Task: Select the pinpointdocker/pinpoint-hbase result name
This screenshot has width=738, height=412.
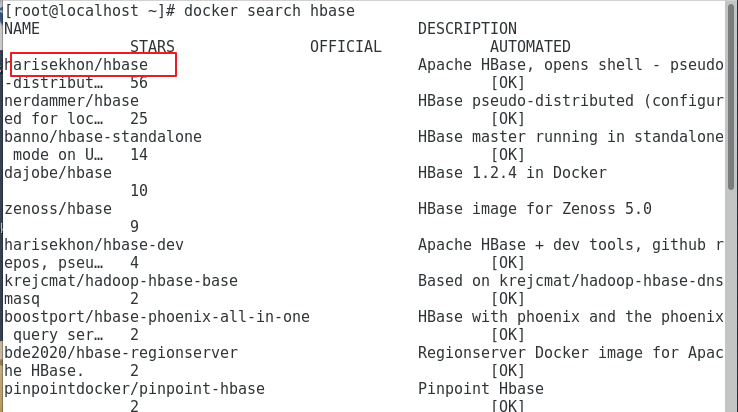Action: tap(134, 389)
